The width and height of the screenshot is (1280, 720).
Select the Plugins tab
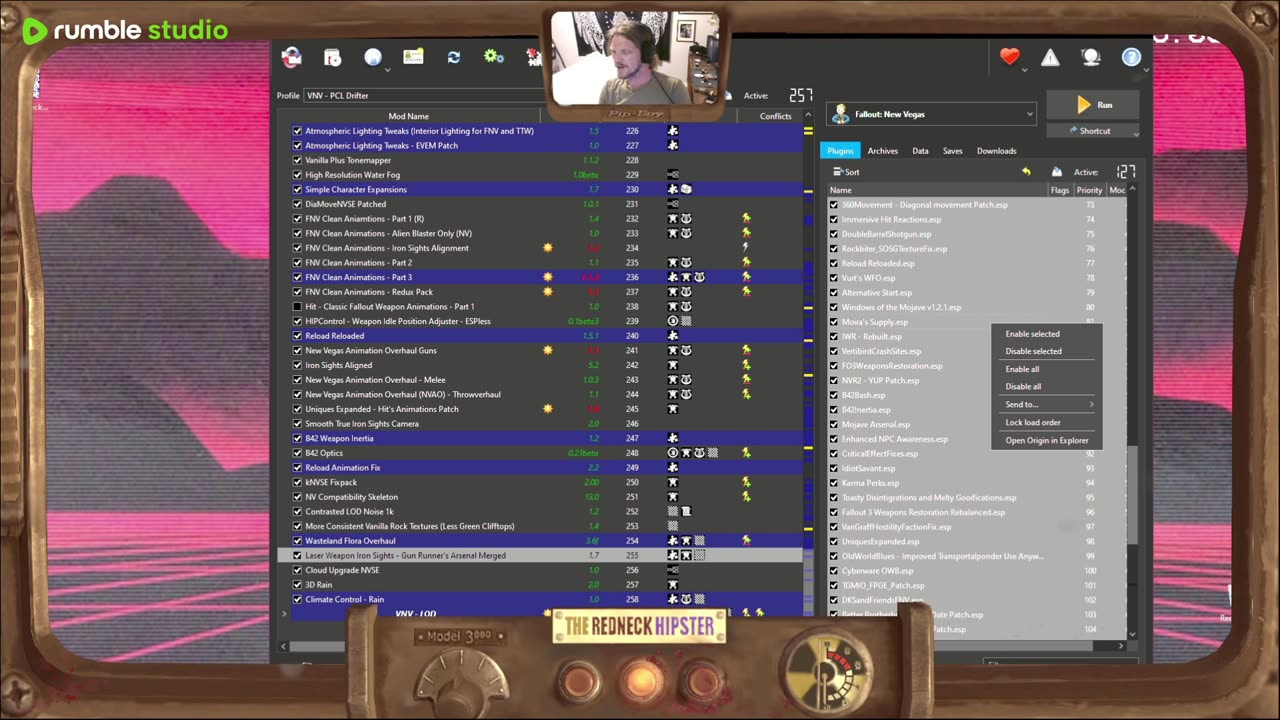click(x=840, y=151)
